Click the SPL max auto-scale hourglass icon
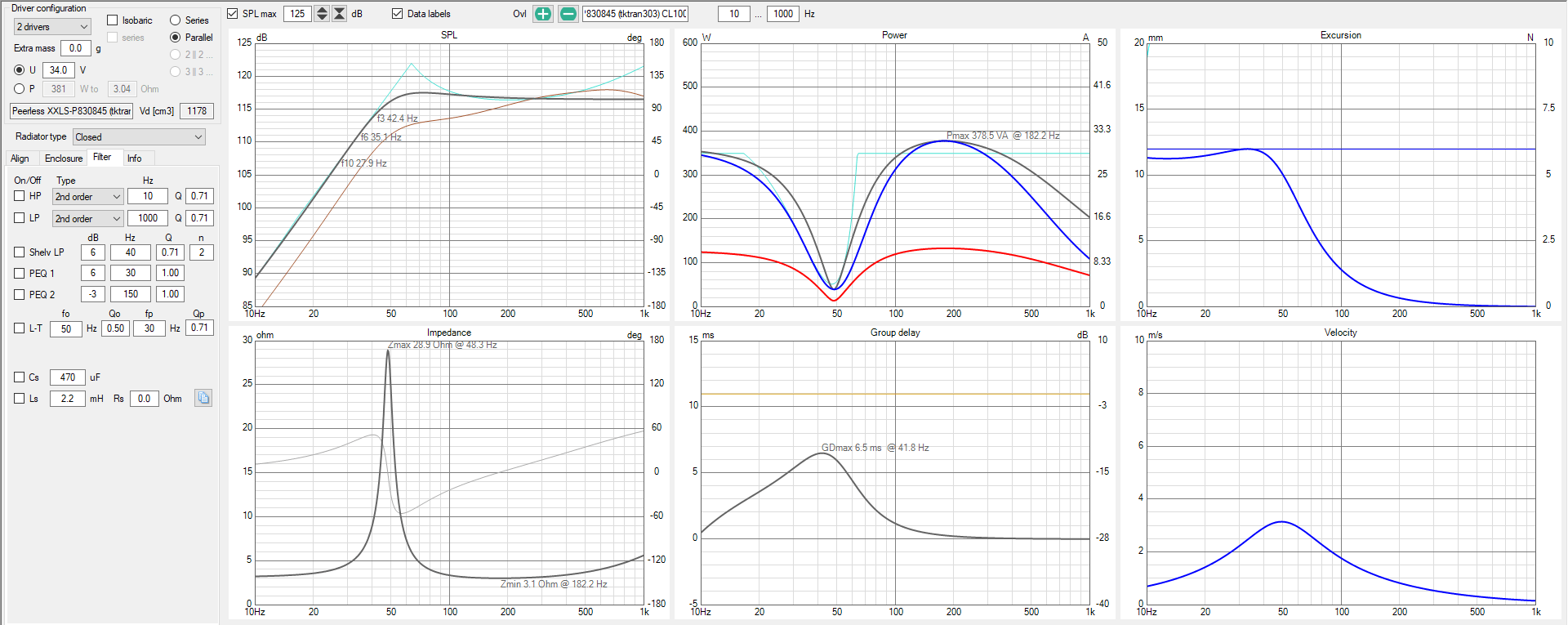 point(340,14)
